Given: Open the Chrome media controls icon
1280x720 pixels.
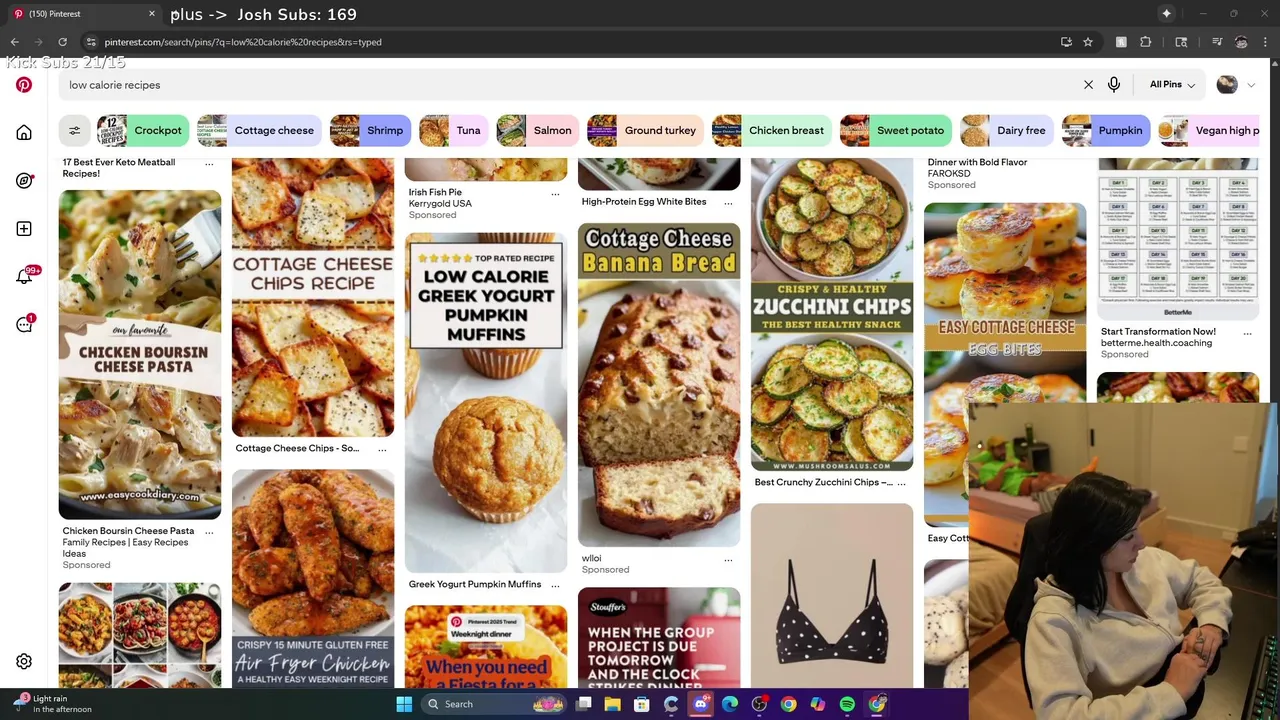Looking at the screenshot, I should coord(1217,42).
